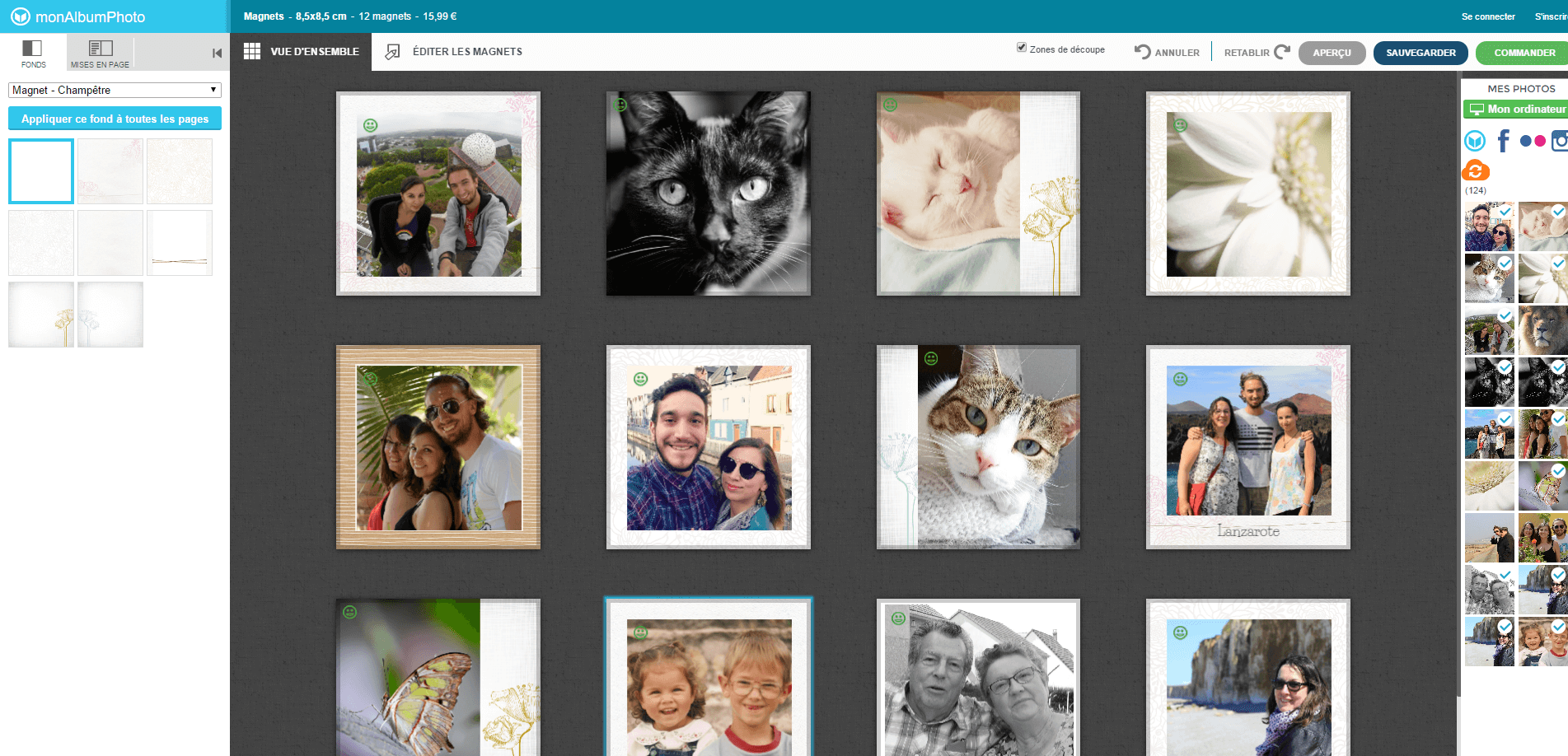Select the plain white background swatch
The image size is (1568, 756).
coord(41,171)
